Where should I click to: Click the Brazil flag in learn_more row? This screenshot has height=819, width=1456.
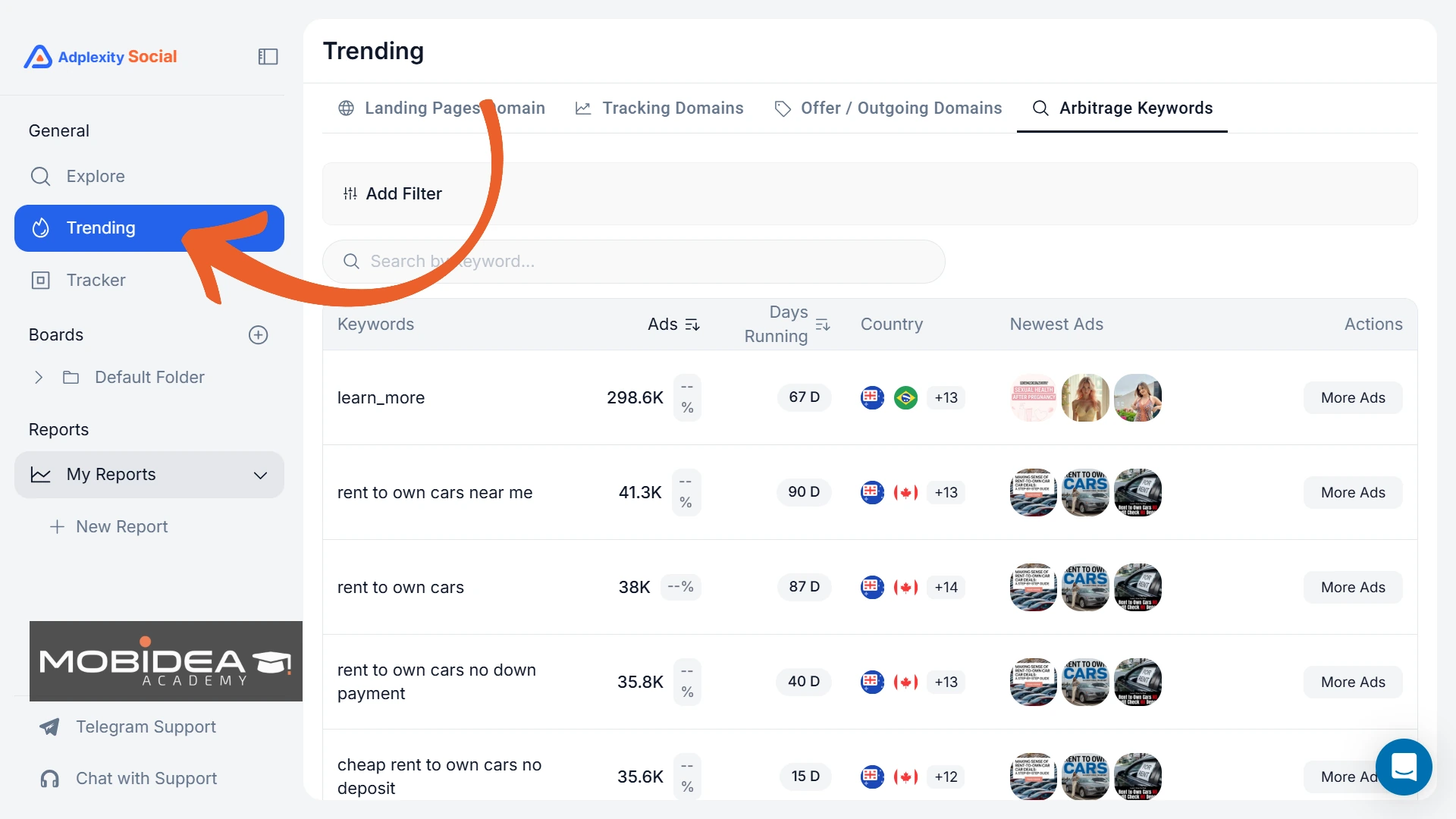click(x=905, y=397)
